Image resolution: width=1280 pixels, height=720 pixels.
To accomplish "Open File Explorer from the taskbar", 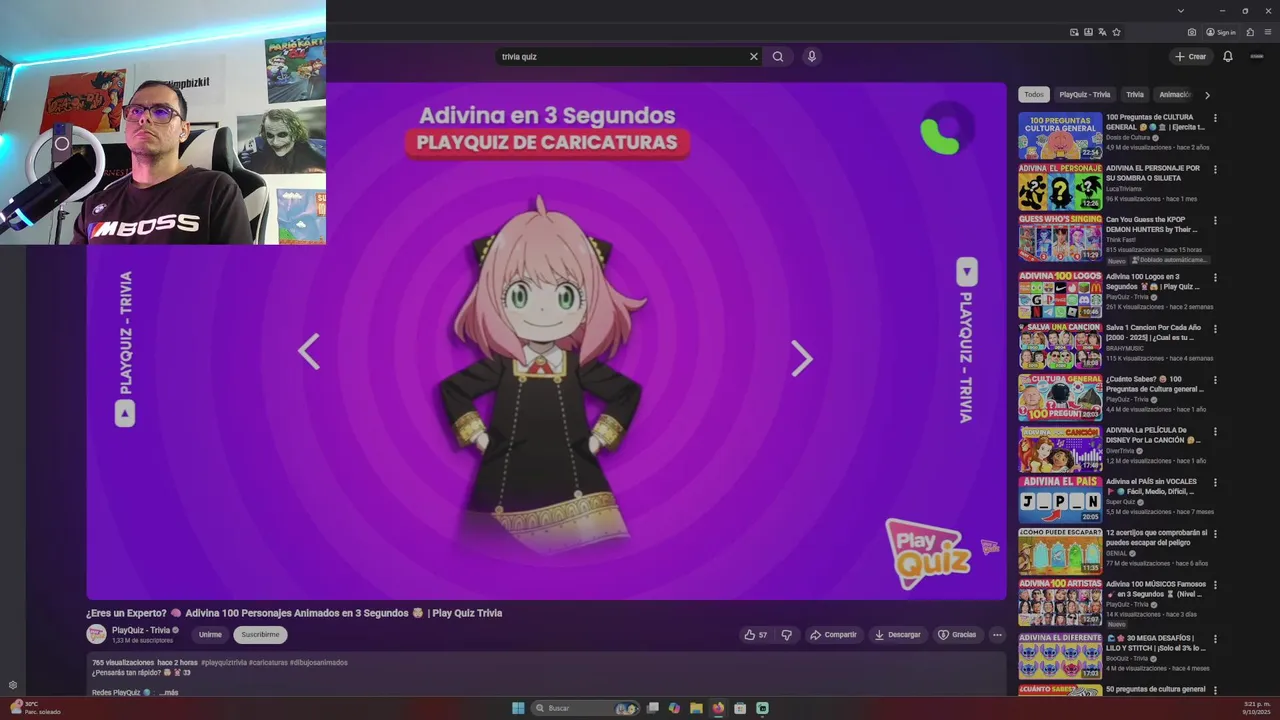I will pos(696,708).
